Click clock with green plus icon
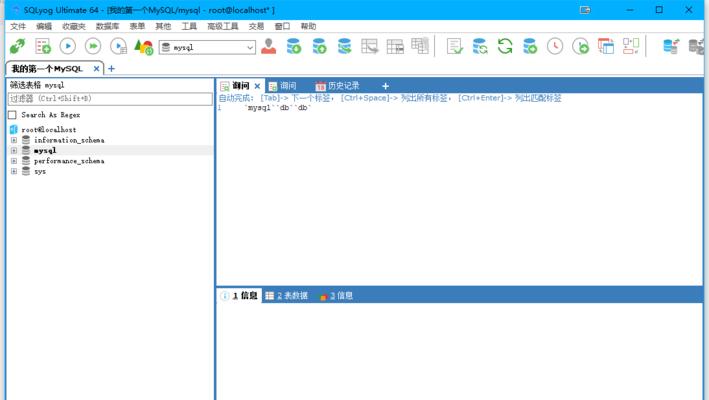Image resolution: width=709 pixels, height=400 pixels. [581, 46]
